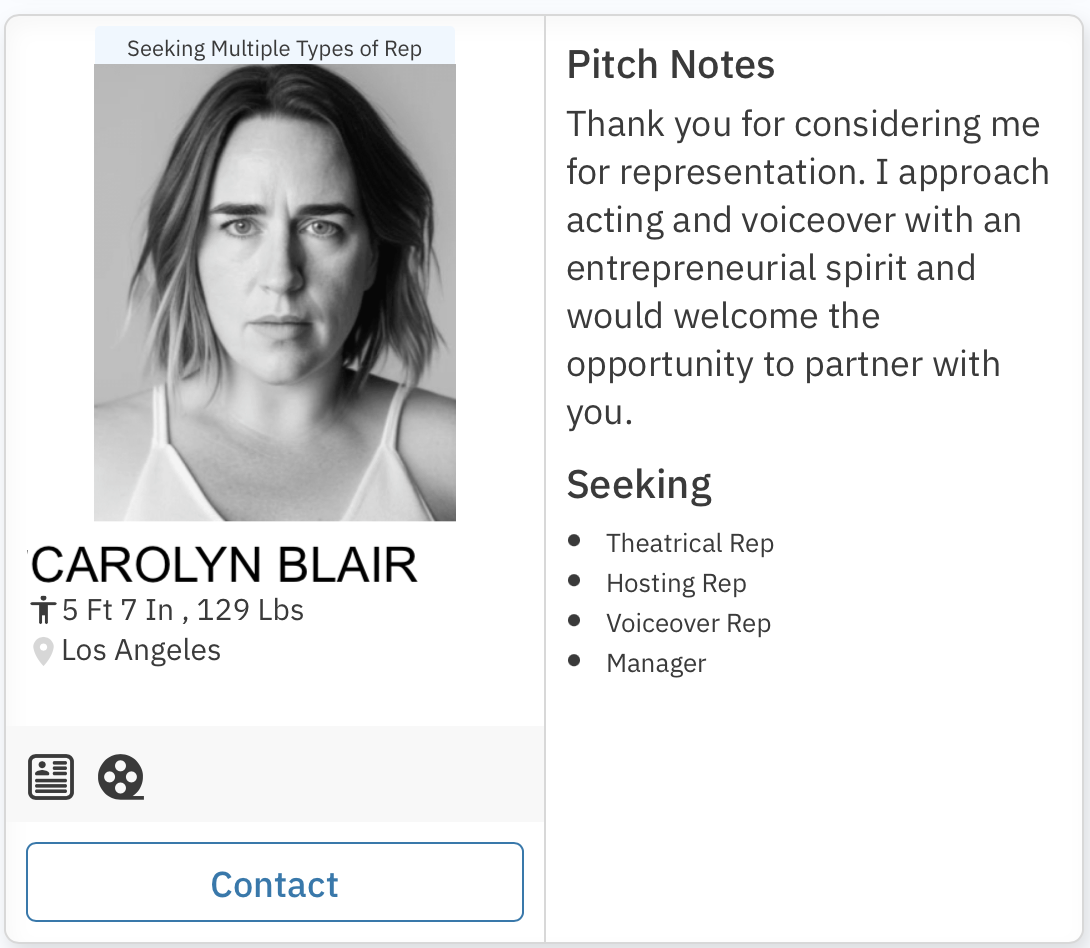
Task: Select Hosting Rep in Seeking list
Action: [676, 583]
